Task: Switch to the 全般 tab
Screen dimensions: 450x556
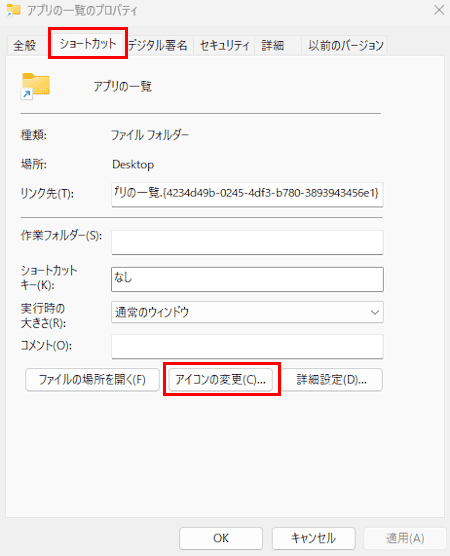Action: [25, 45]
